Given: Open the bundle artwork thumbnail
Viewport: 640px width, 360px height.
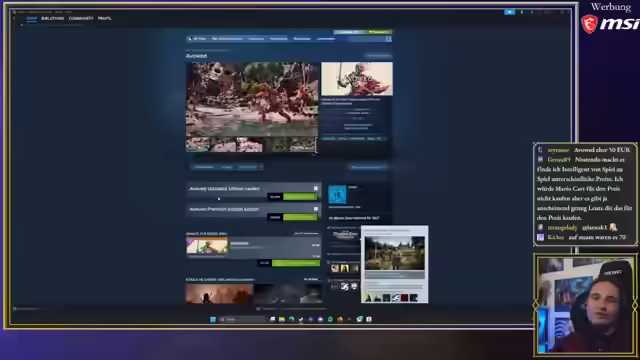Looking at the screenshot, I should (x=207, y=246).
